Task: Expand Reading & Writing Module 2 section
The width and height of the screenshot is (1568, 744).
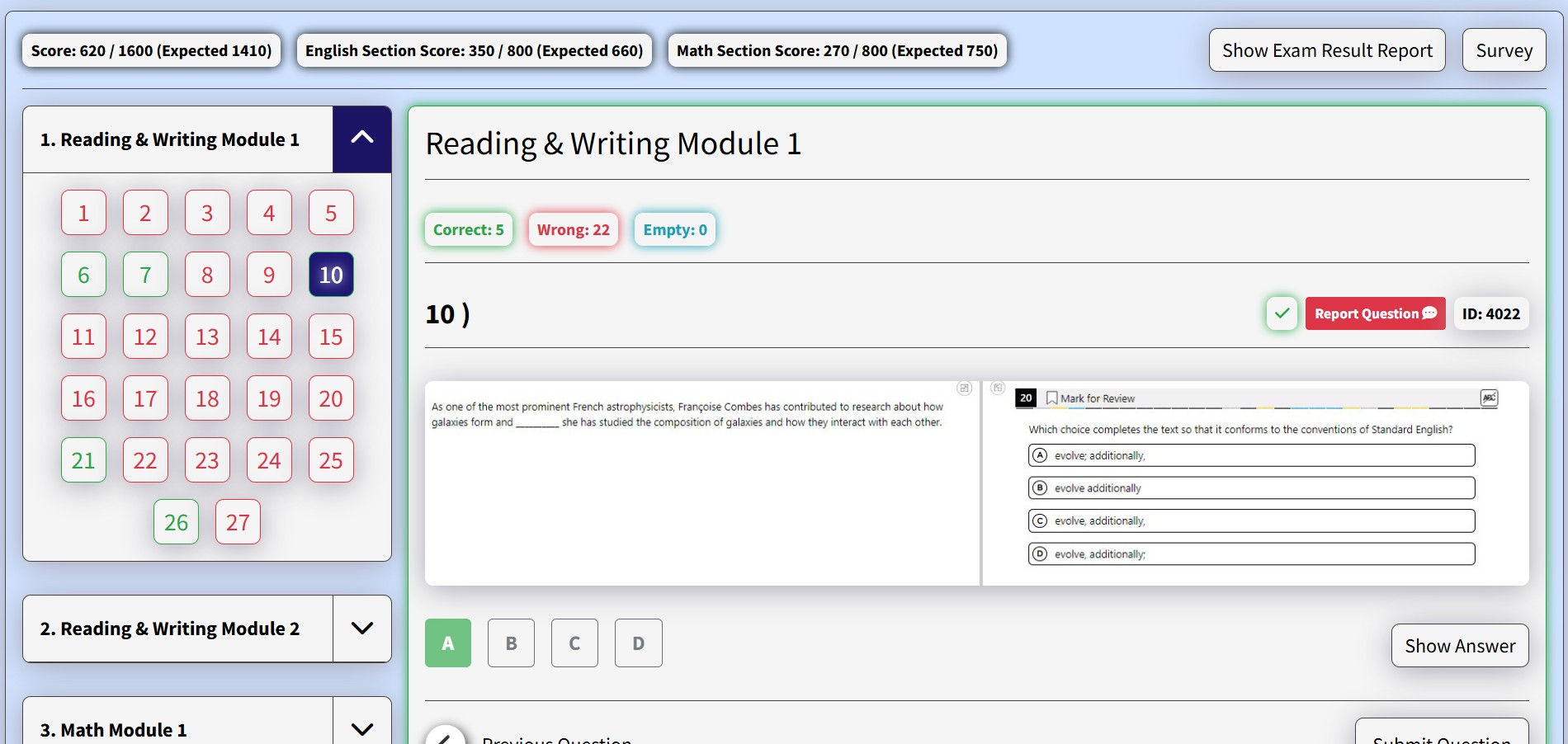Action: pos(361,629)
